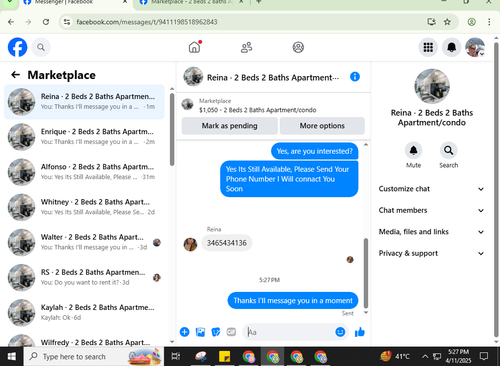Screen dimensions: 500x366
Task: Go back using the Marketplace back arrow
Action: click(15, 75)
